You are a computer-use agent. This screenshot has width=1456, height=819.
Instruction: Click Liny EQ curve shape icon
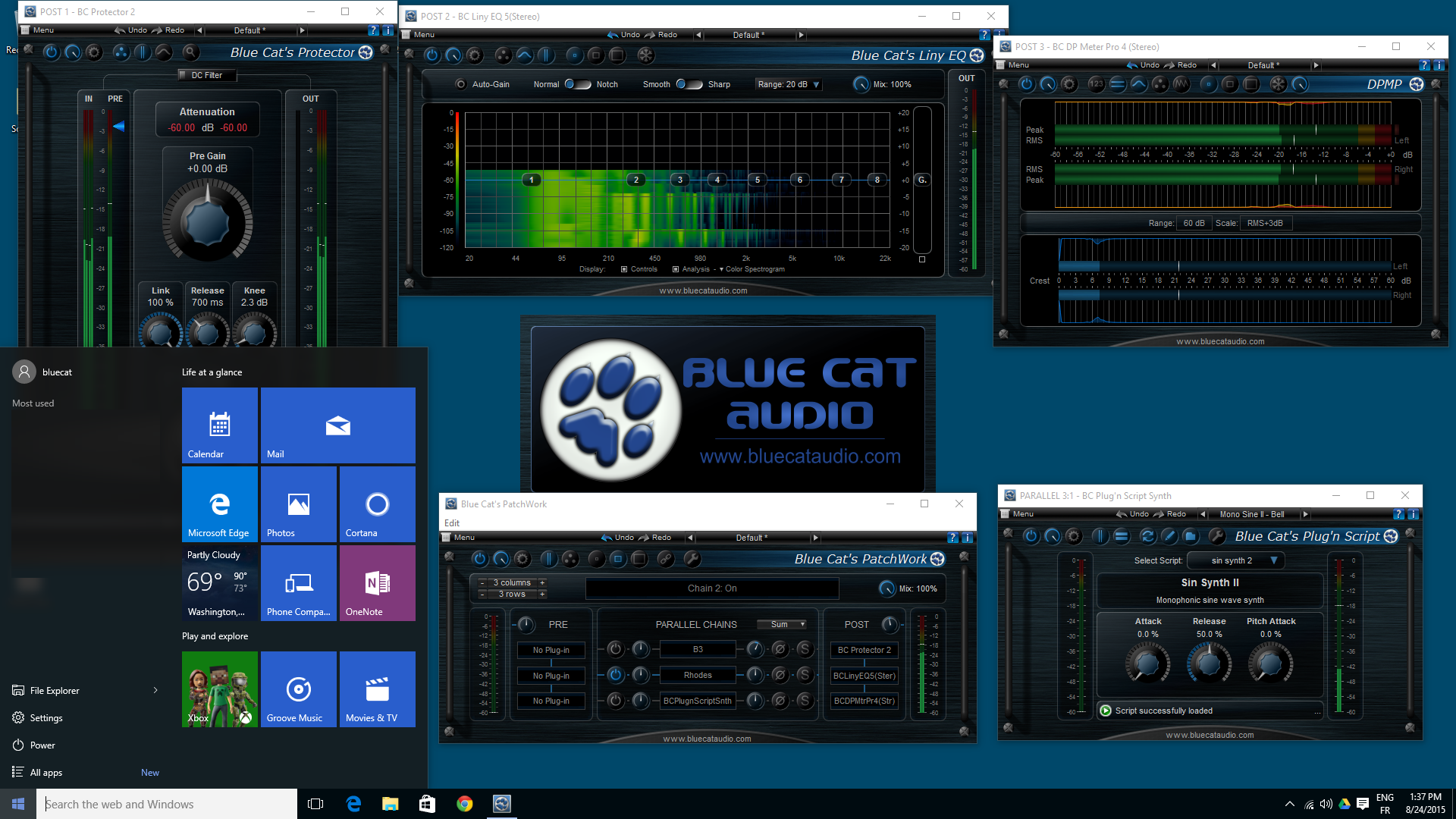coord(525,55)
